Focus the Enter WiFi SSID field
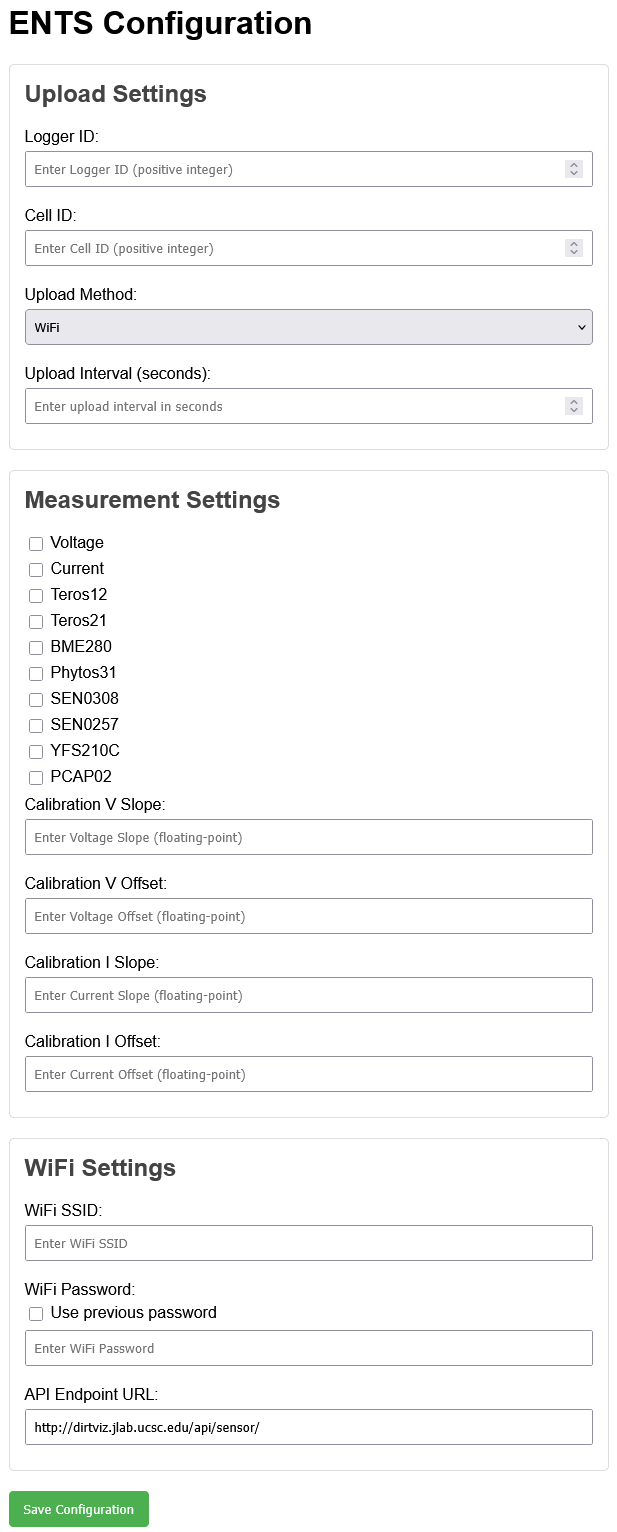Image resolution: width=617 pixels, height=1532 pixels. click(308, 1242)
